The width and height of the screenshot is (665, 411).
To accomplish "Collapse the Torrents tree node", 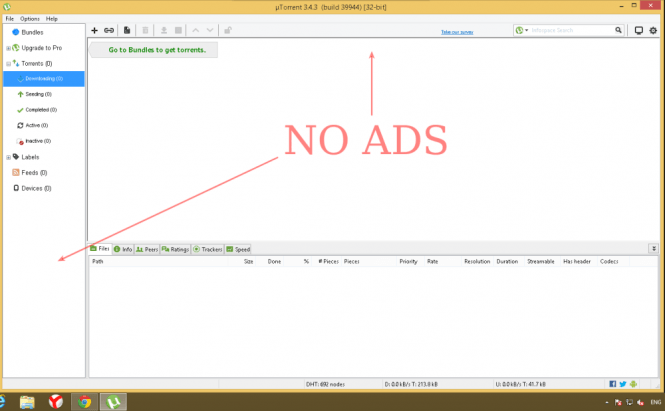I will click(8, 64).
